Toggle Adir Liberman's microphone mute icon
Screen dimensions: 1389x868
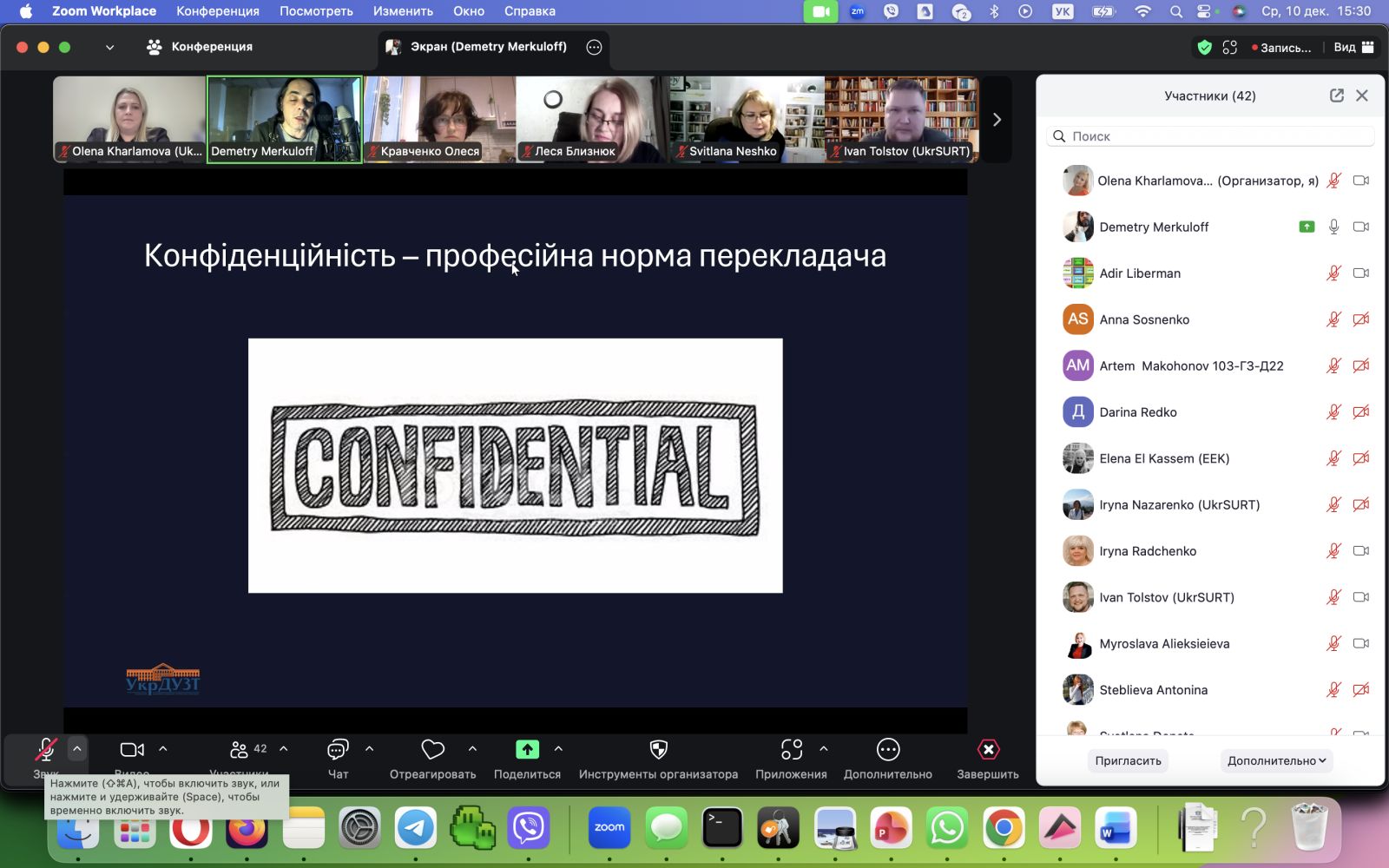[x=1333, y=273]
